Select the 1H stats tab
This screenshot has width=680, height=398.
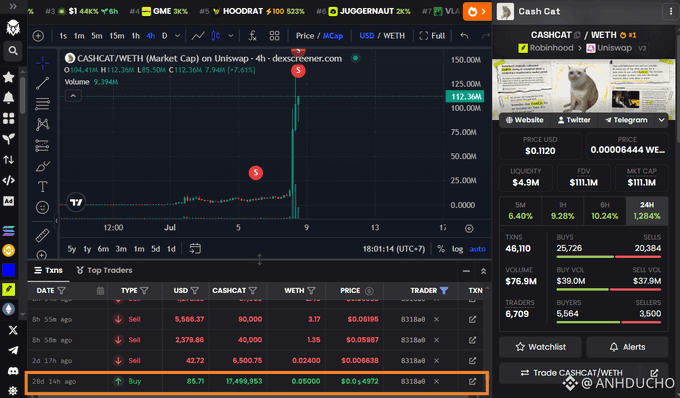(562, 211)
